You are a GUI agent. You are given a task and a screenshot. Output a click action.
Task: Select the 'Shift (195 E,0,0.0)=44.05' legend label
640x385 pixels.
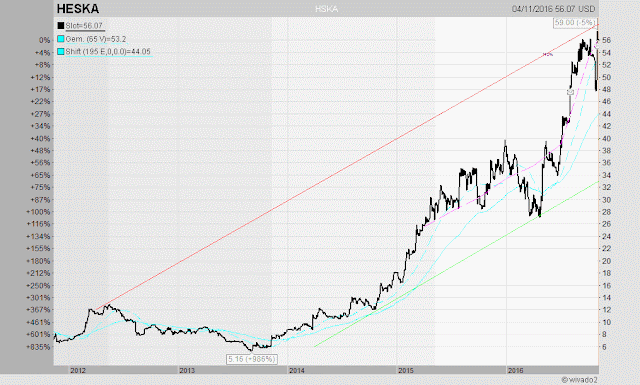click(x=108, y=51)
